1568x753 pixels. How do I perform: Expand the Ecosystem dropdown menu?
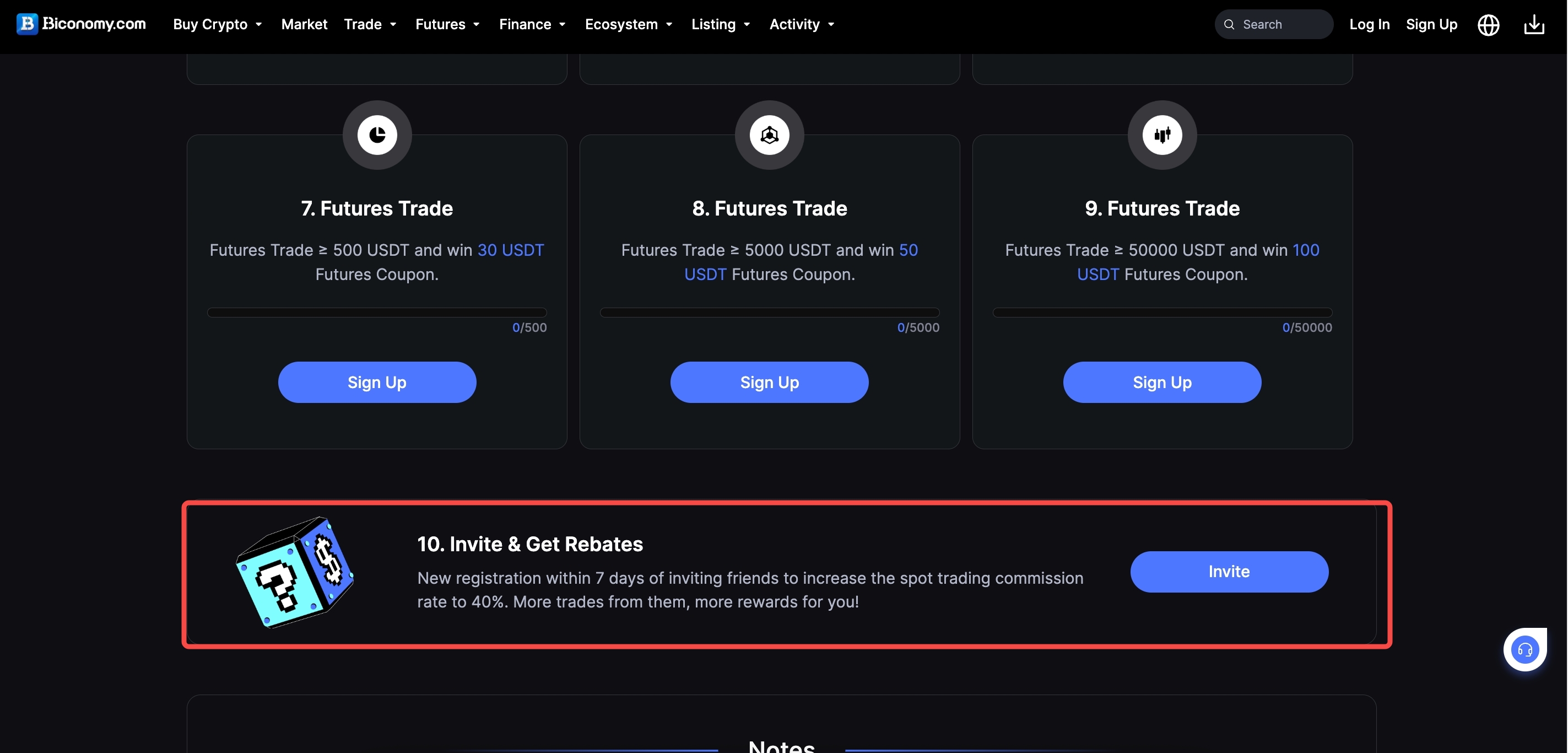coord(628,24)
